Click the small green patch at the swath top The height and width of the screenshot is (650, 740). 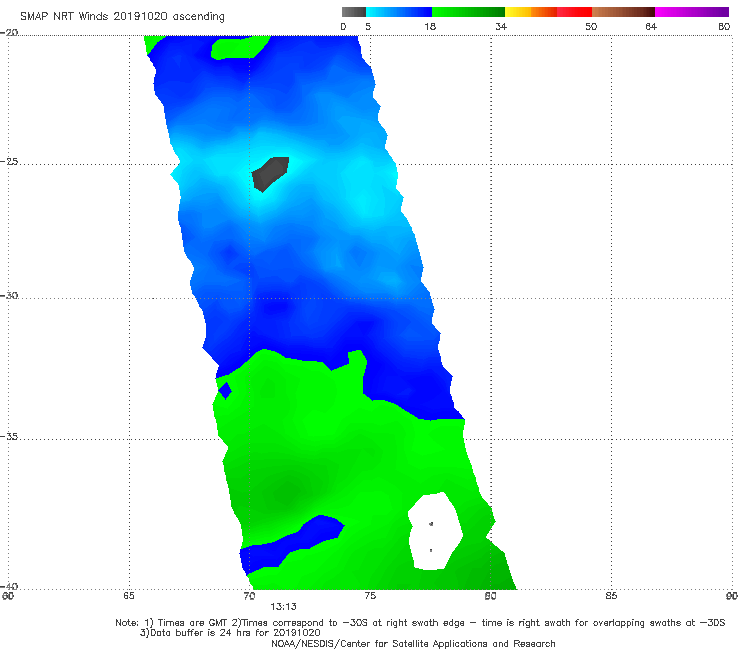240,48
